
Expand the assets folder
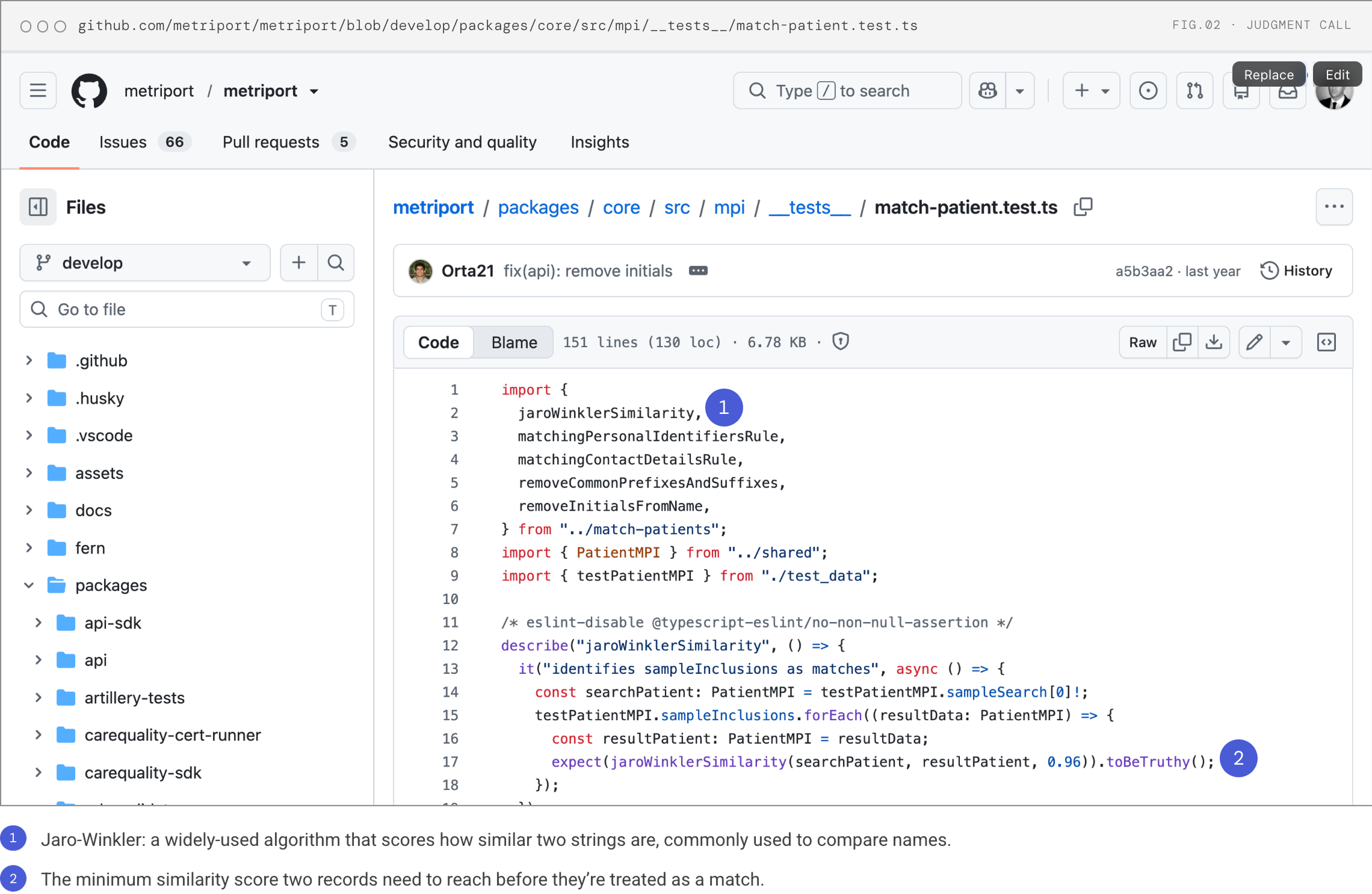point(29,473)
